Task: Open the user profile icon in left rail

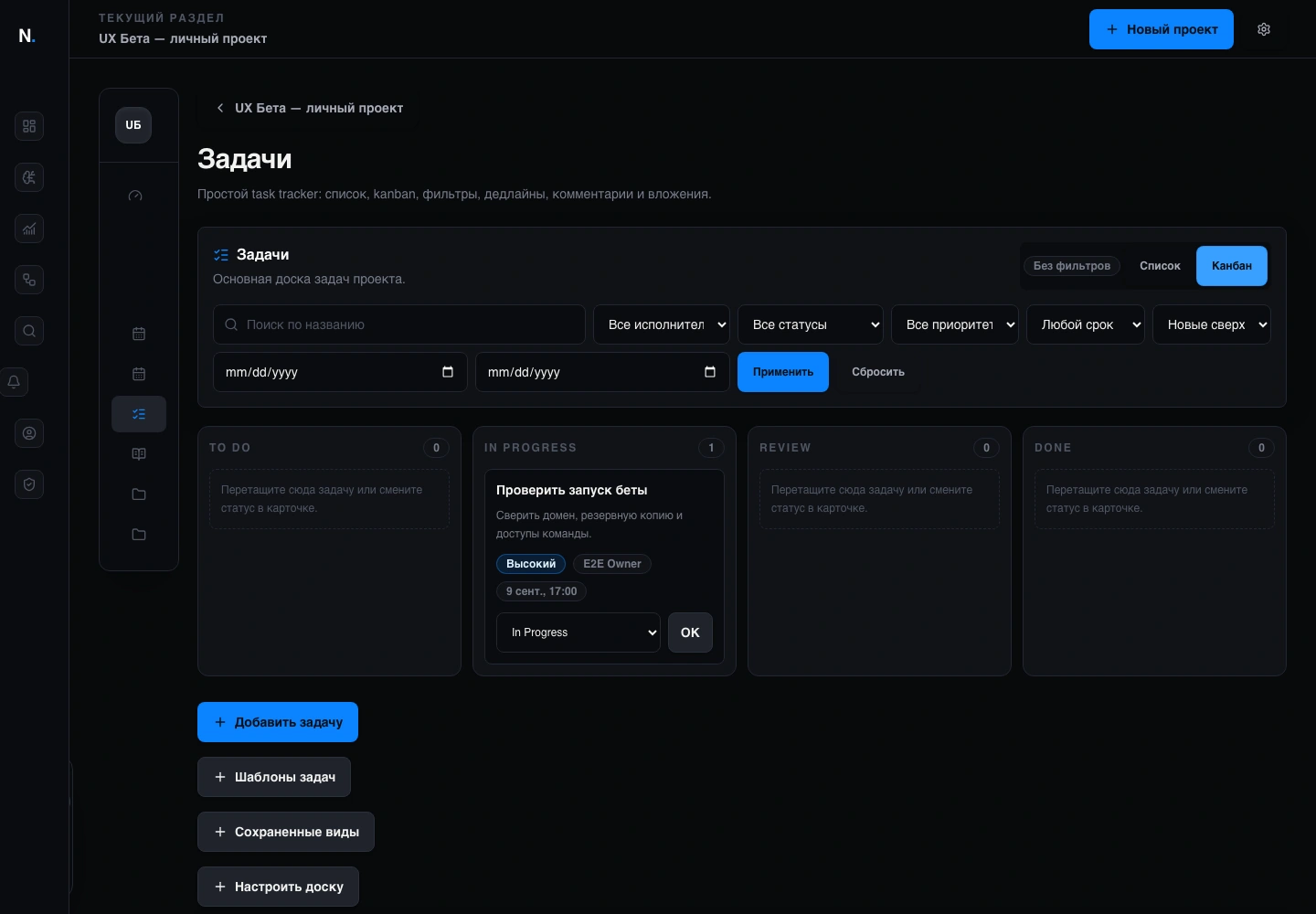Action: point(29,433)
